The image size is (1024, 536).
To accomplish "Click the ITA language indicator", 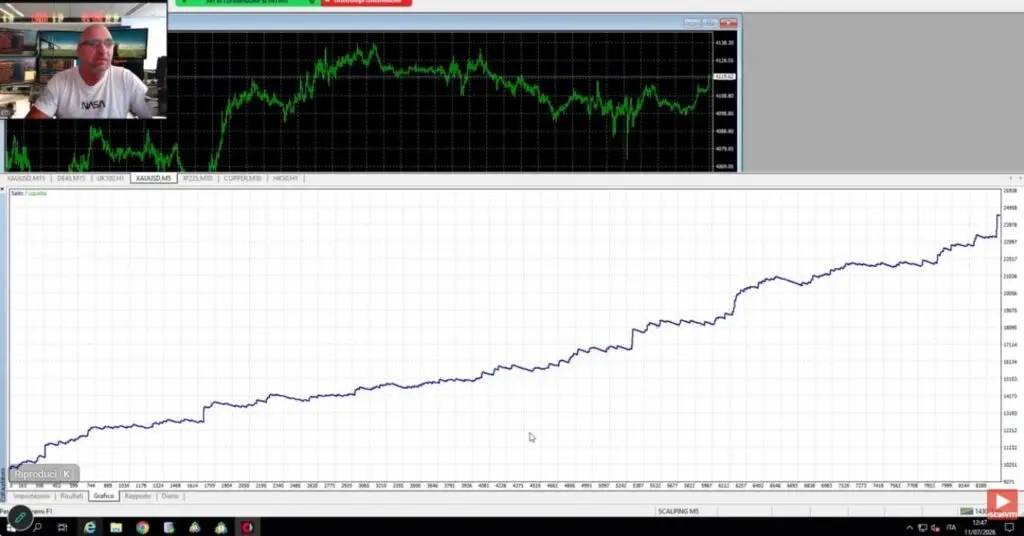I will (x=951, y=528).
